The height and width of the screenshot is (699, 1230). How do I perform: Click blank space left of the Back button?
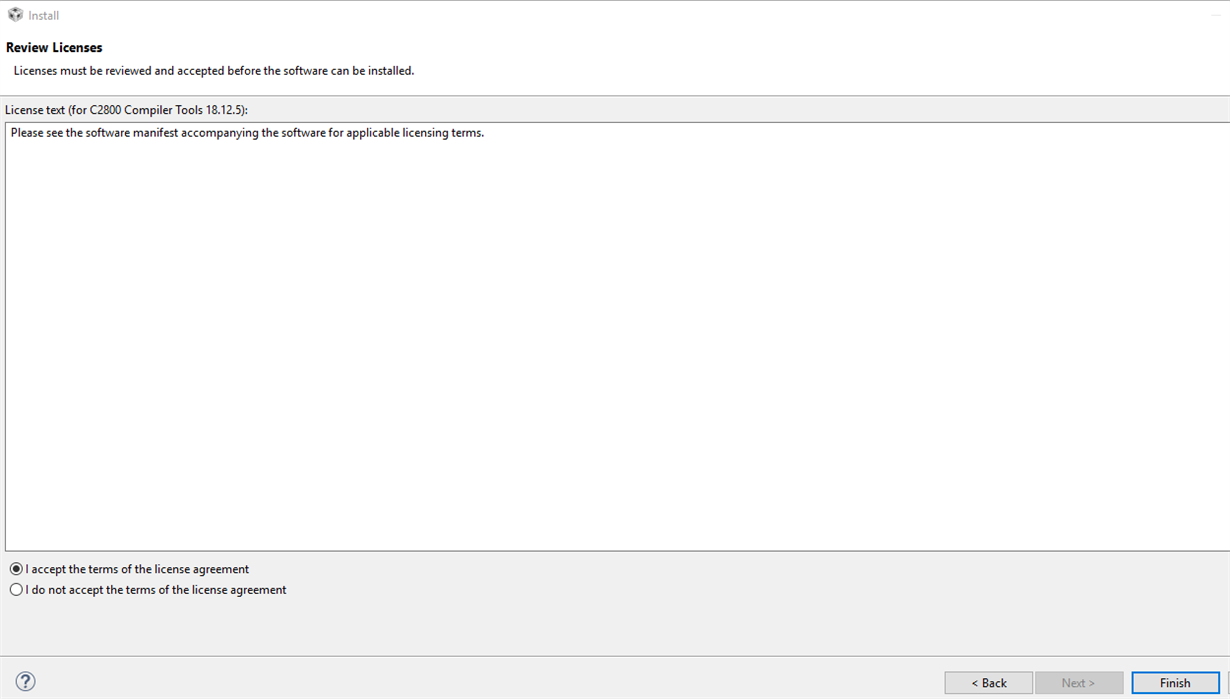click(500, 682)
